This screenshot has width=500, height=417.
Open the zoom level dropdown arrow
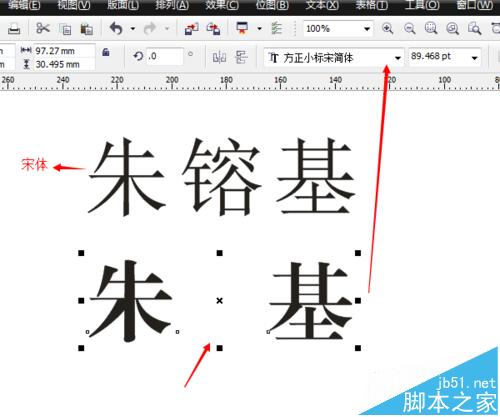click(367, 29)
